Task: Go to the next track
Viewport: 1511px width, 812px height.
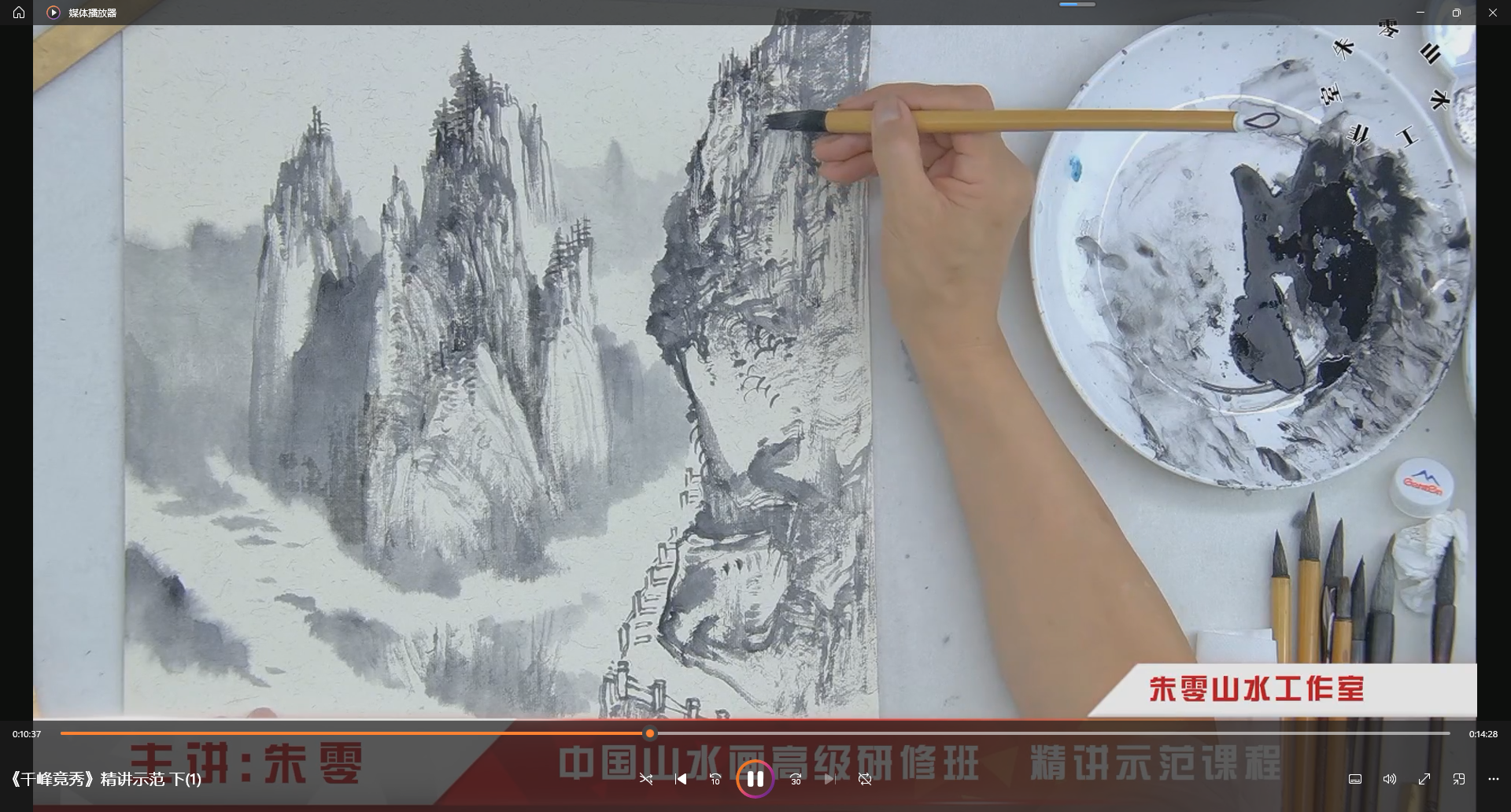Action: [x=830, y=779]
